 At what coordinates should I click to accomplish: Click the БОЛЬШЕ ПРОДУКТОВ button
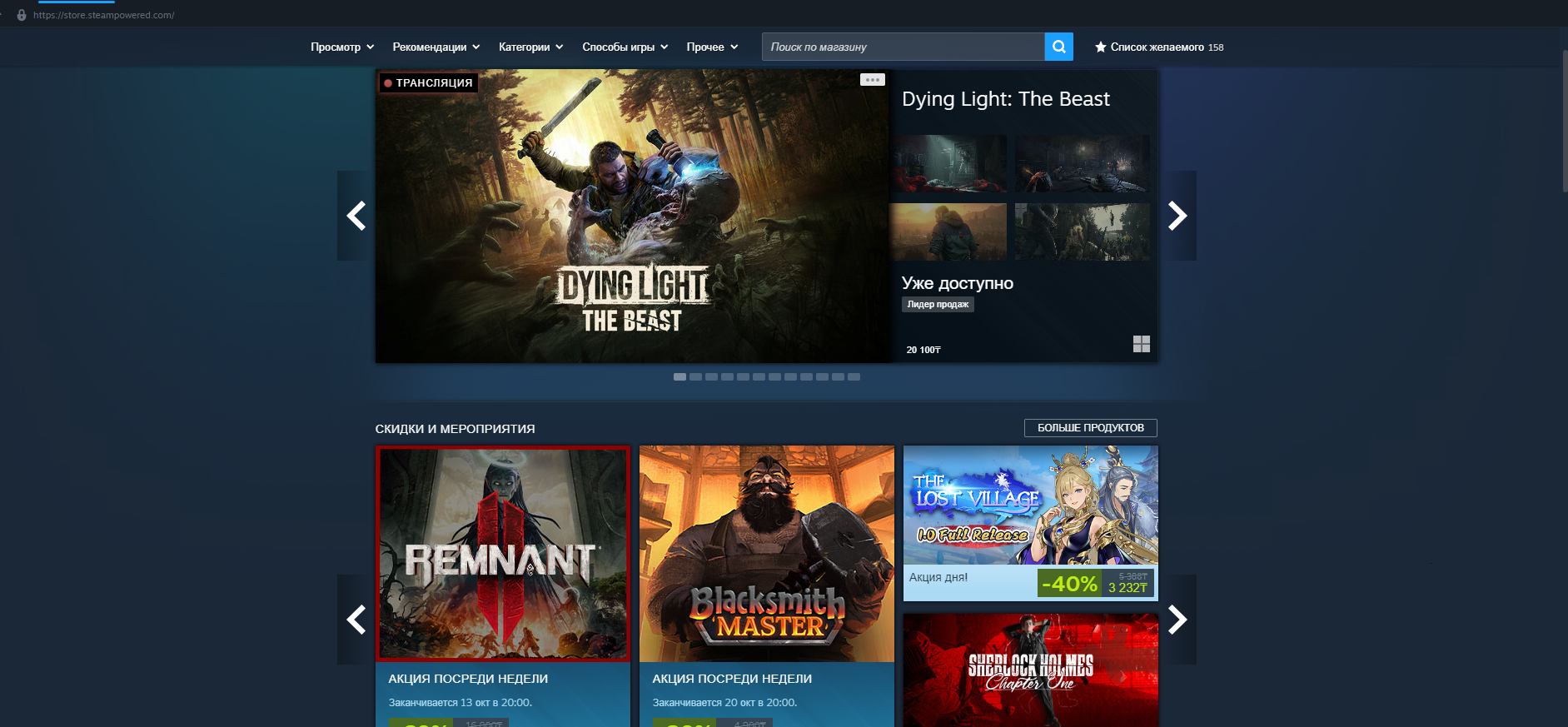pyautogui.click(x=1091, y=428)
